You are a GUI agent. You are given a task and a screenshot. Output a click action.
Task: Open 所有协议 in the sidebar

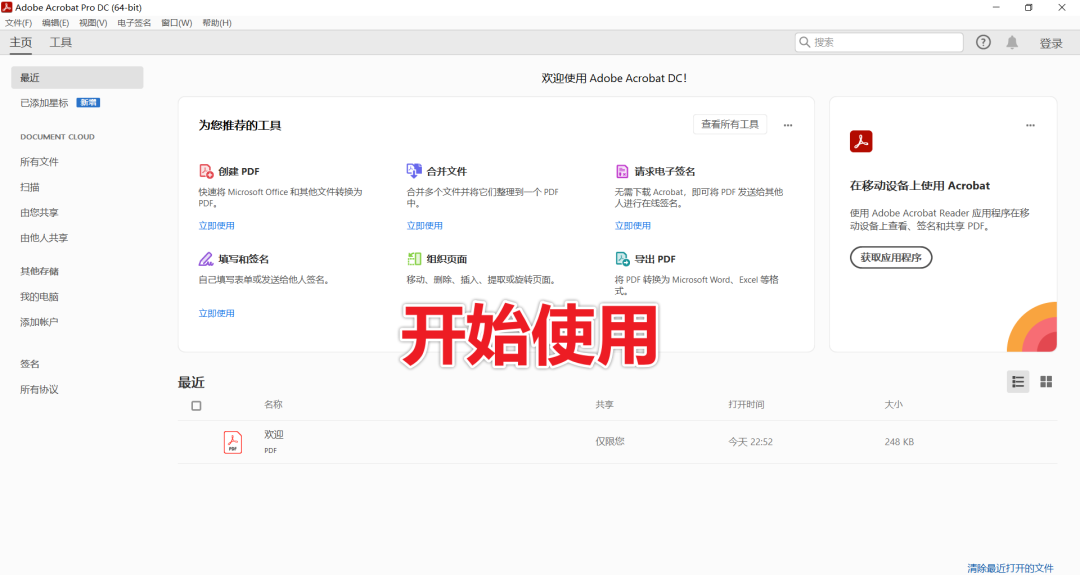coord(39,390)
